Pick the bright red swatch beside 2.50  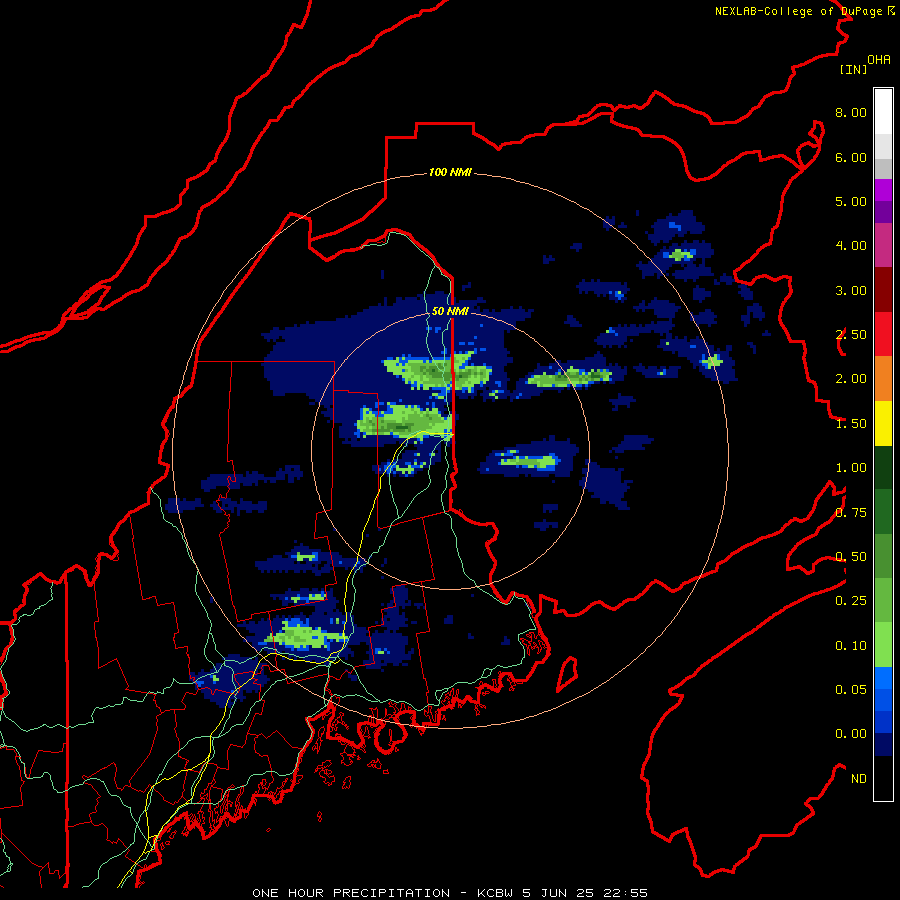(x=883, y=334)
